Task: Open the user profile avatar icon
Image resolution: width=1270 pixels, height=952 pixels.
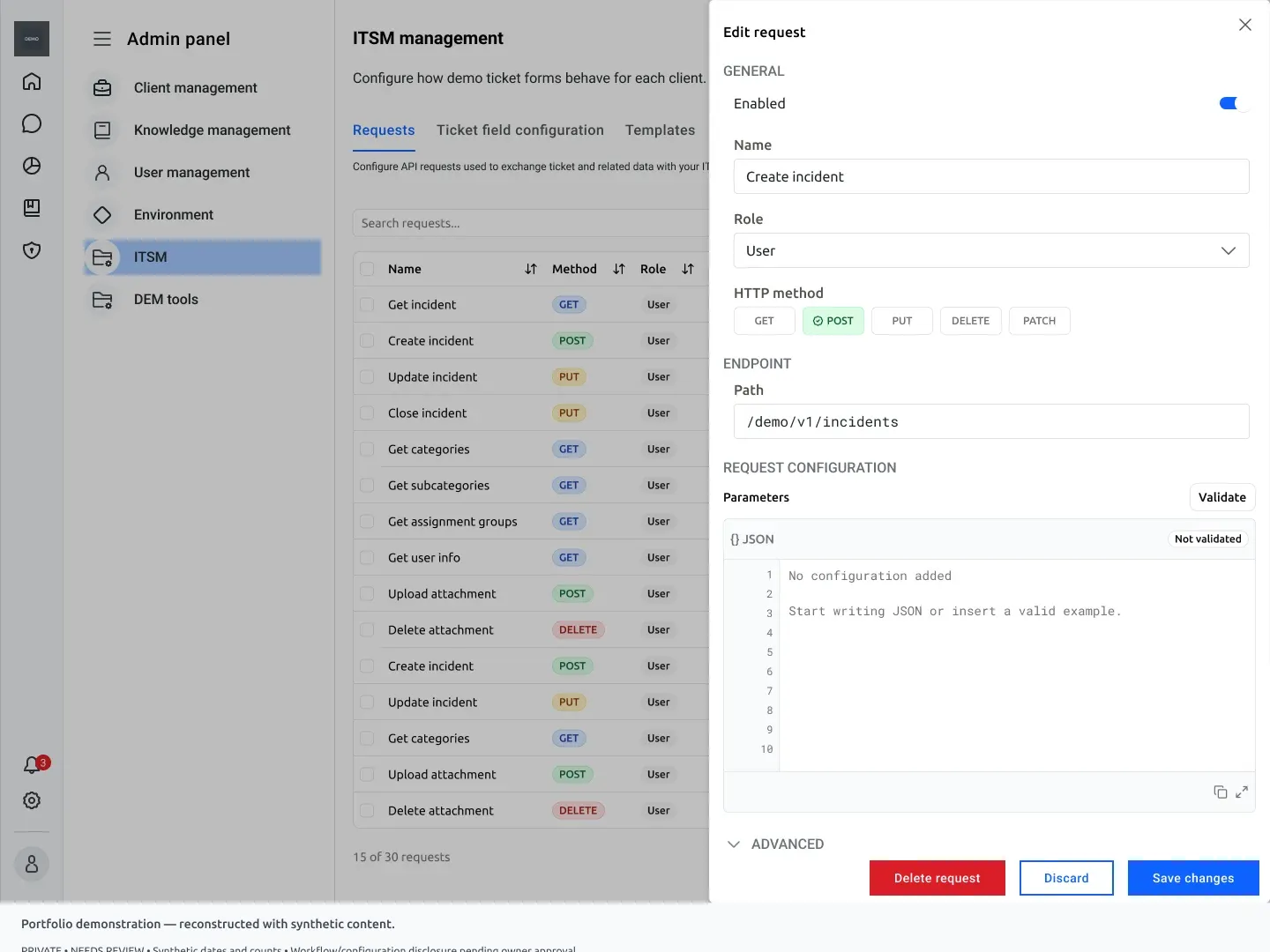Action: (32, 864)
